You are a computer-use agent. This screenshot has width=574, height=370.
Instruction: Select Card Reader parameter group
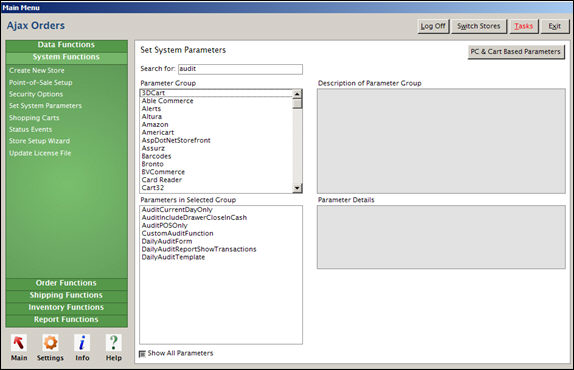(x=216, y=180)
